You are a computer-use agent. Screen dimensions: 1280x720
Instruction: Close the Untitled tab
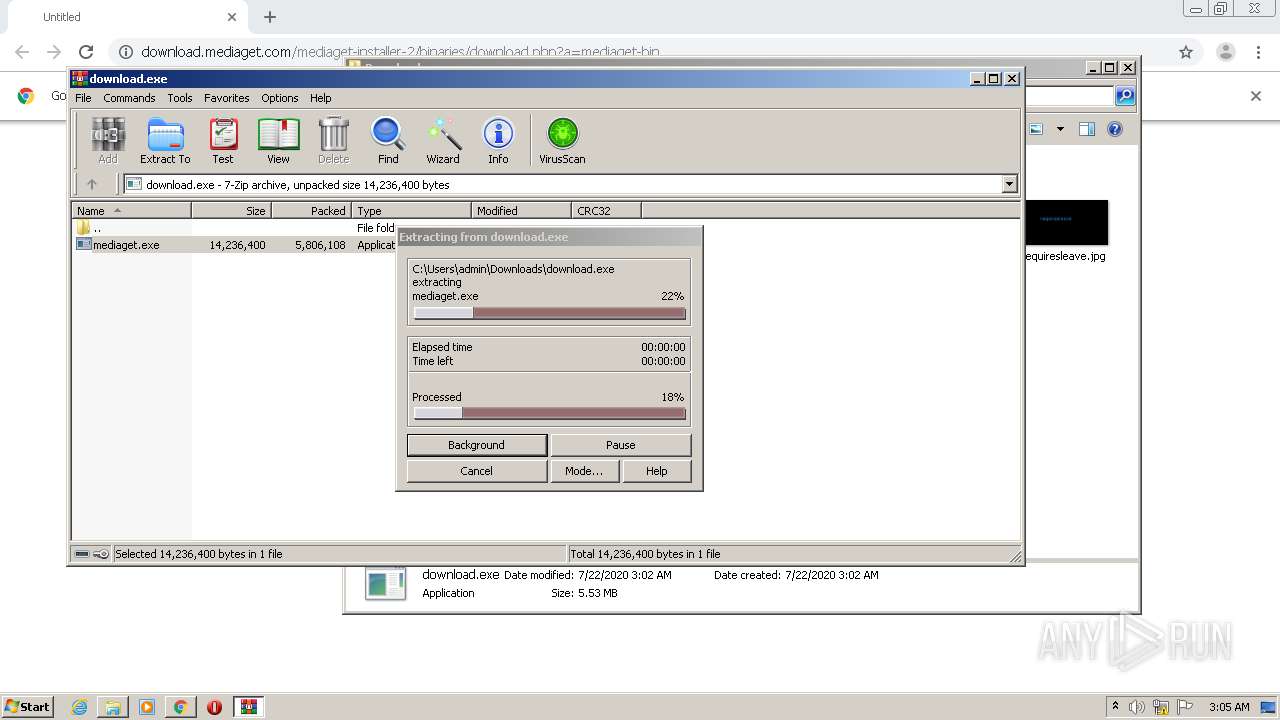point(232,17)
